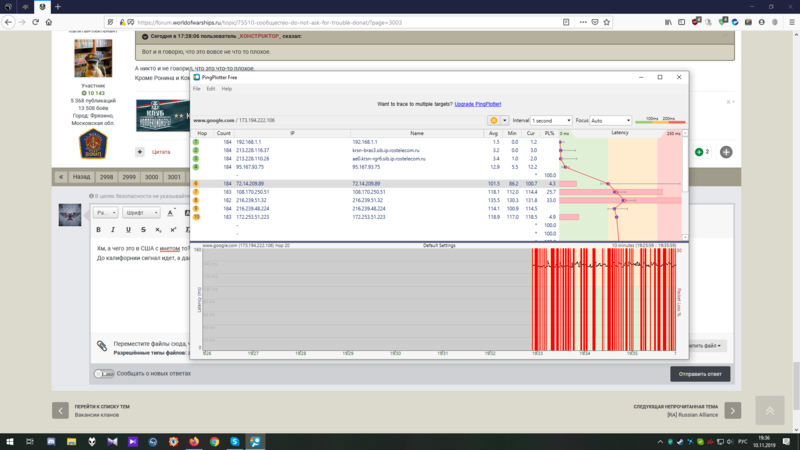
Task: Click the plus multiquote button beside Цитата
Action: 140,152
